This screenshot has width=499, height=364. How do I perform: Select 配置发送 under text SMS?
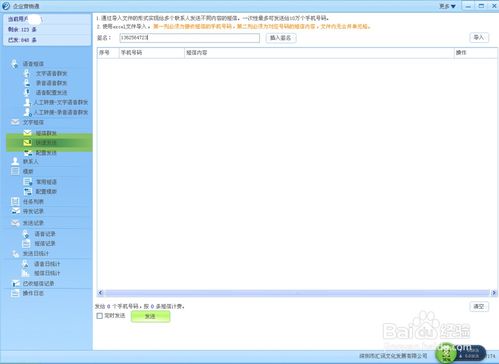[x=46, y=153]
